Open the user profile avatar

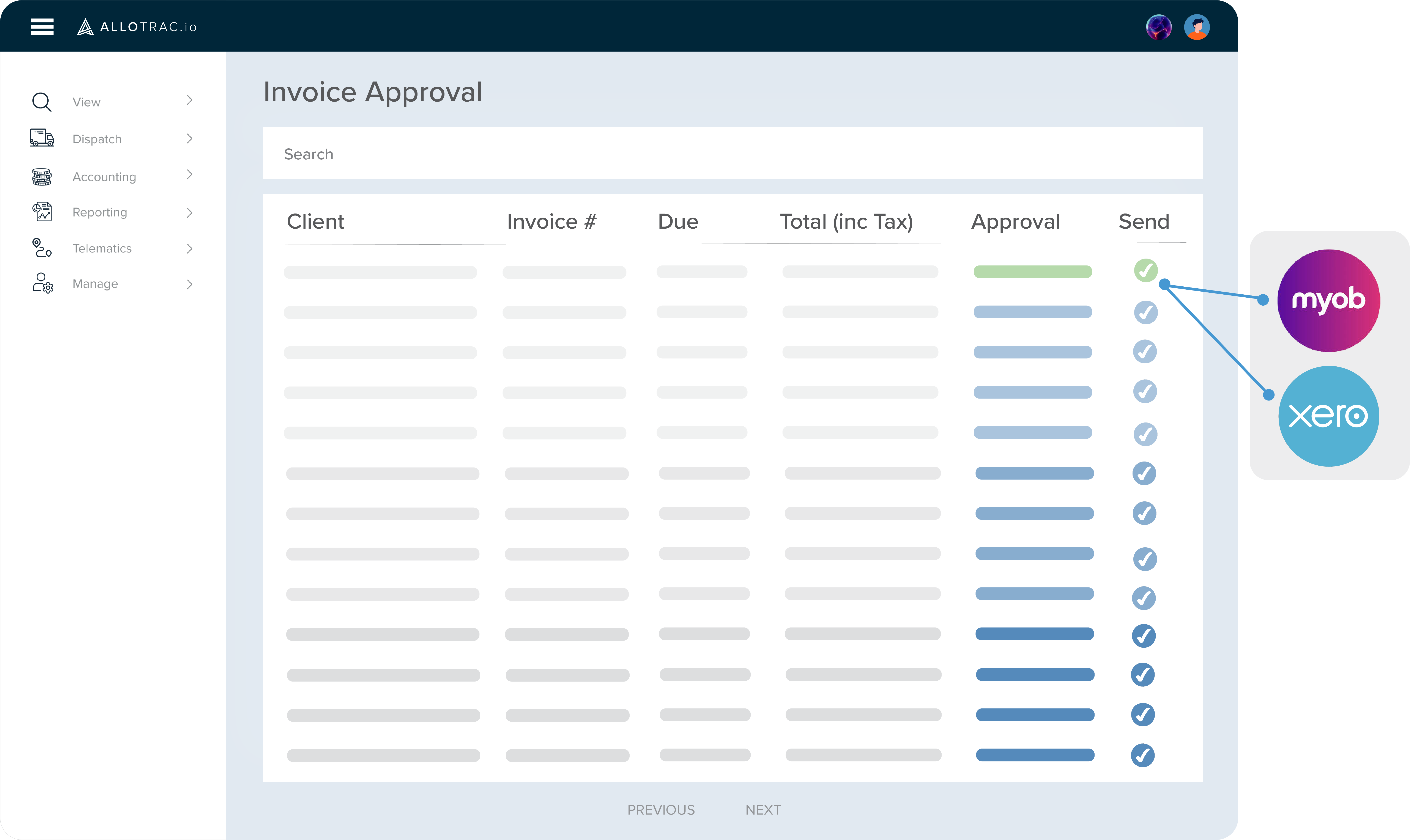pos(1197,26)
